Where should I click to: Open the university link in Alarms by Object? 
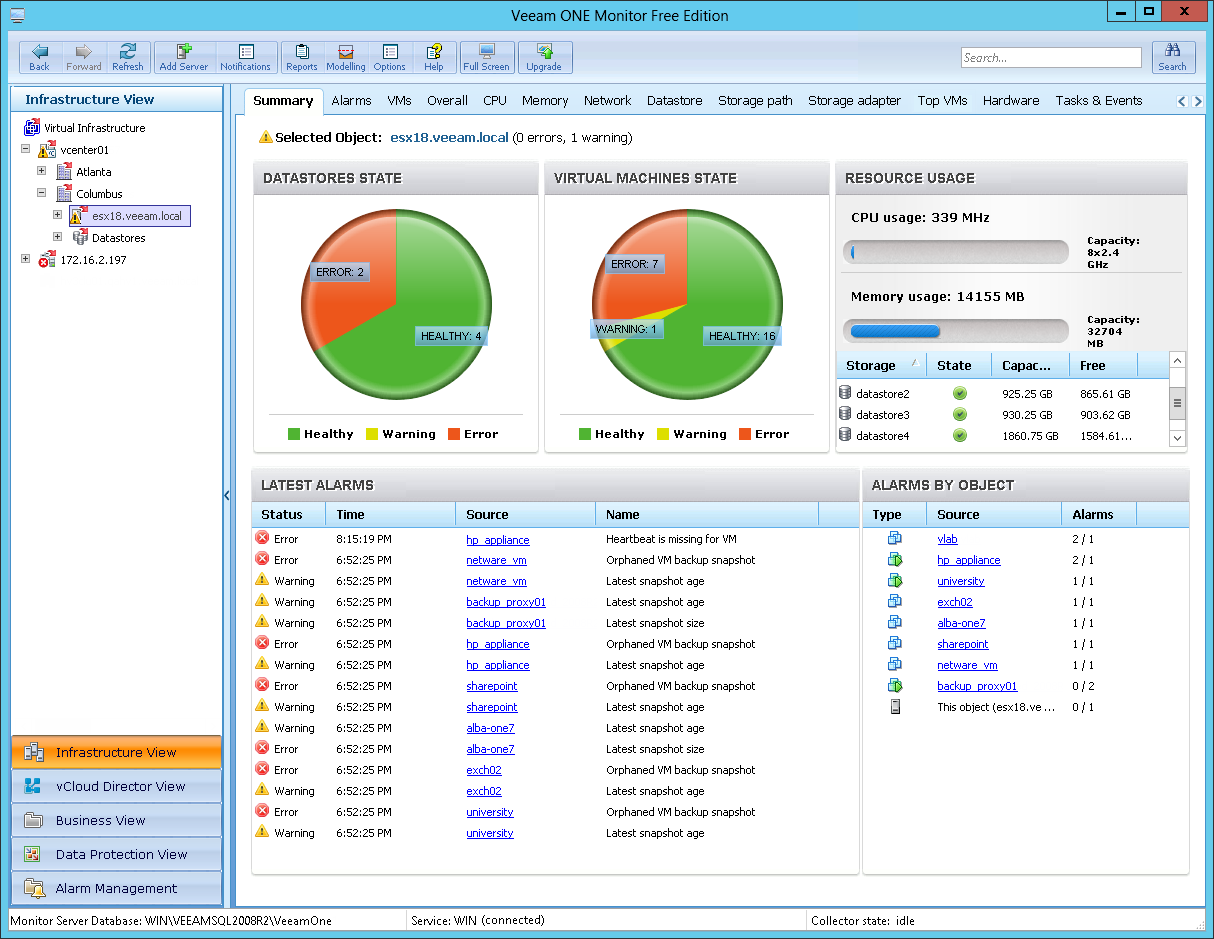pos(961,581)
